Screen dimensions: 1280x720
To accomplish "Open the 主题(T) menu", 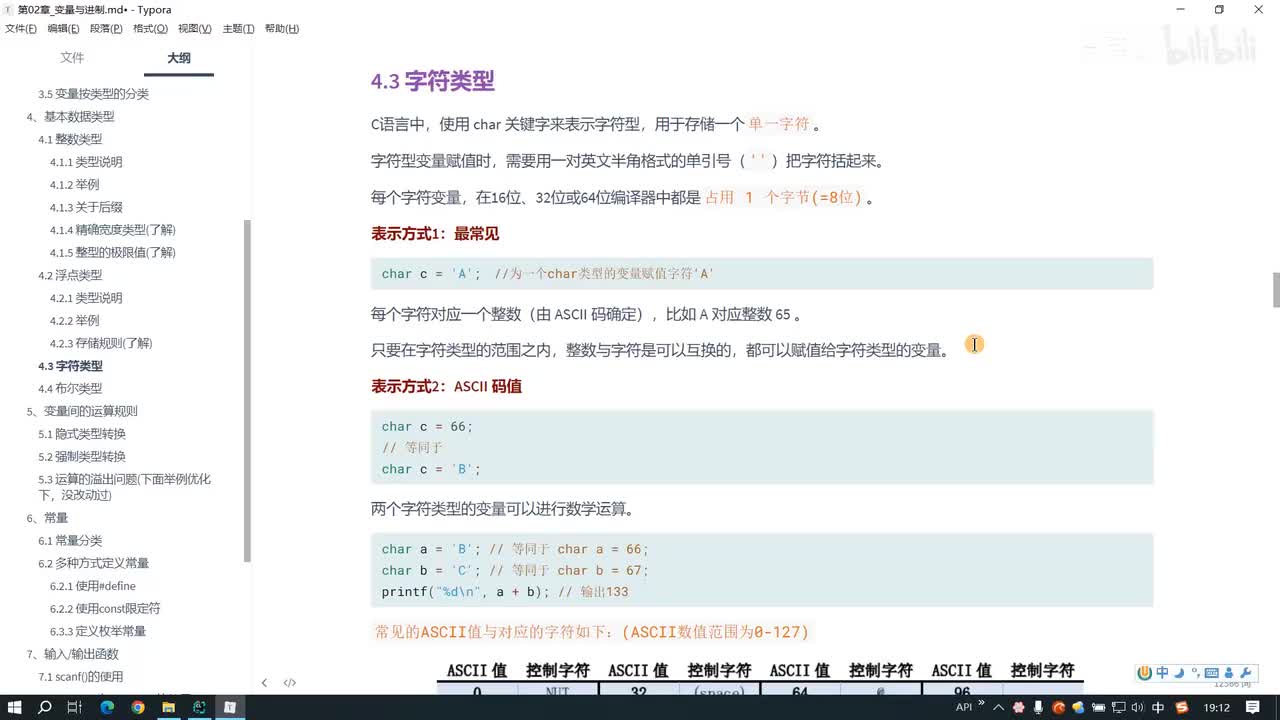I will click(x=238, y=29).
